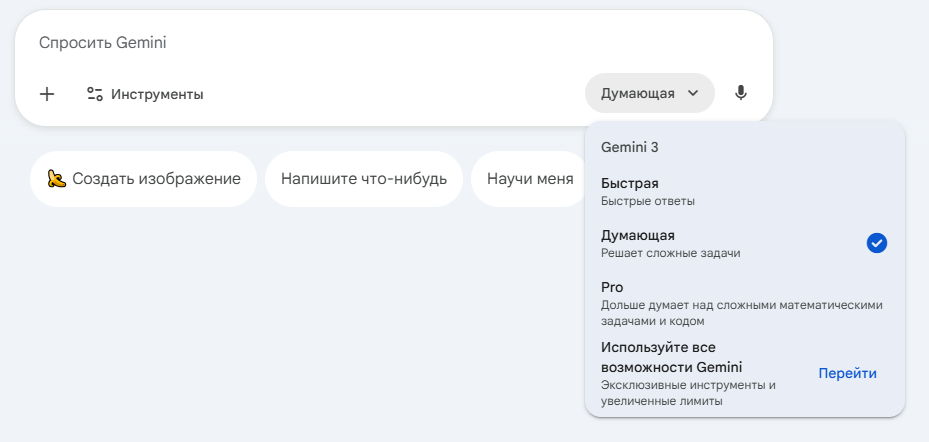Click the Думающая label on the model selector pill
Image resolution: width=929 pixels, height=442 pixels.
pyautogui.click(x=637, y=94)
